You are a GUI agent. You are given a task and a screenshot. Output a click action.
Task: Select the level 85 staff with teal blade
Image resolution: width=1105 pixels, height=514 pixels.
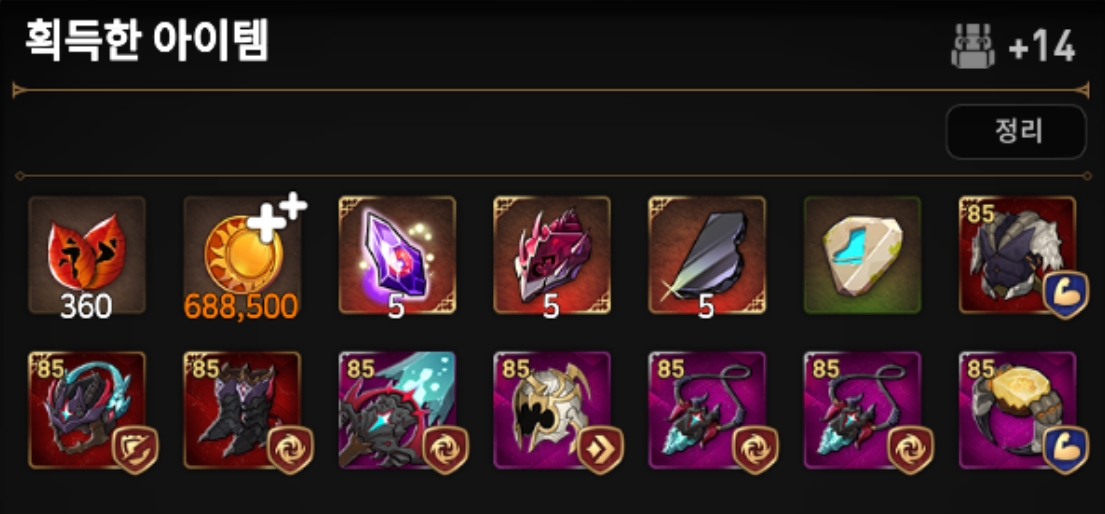click(x=397, y=410)
